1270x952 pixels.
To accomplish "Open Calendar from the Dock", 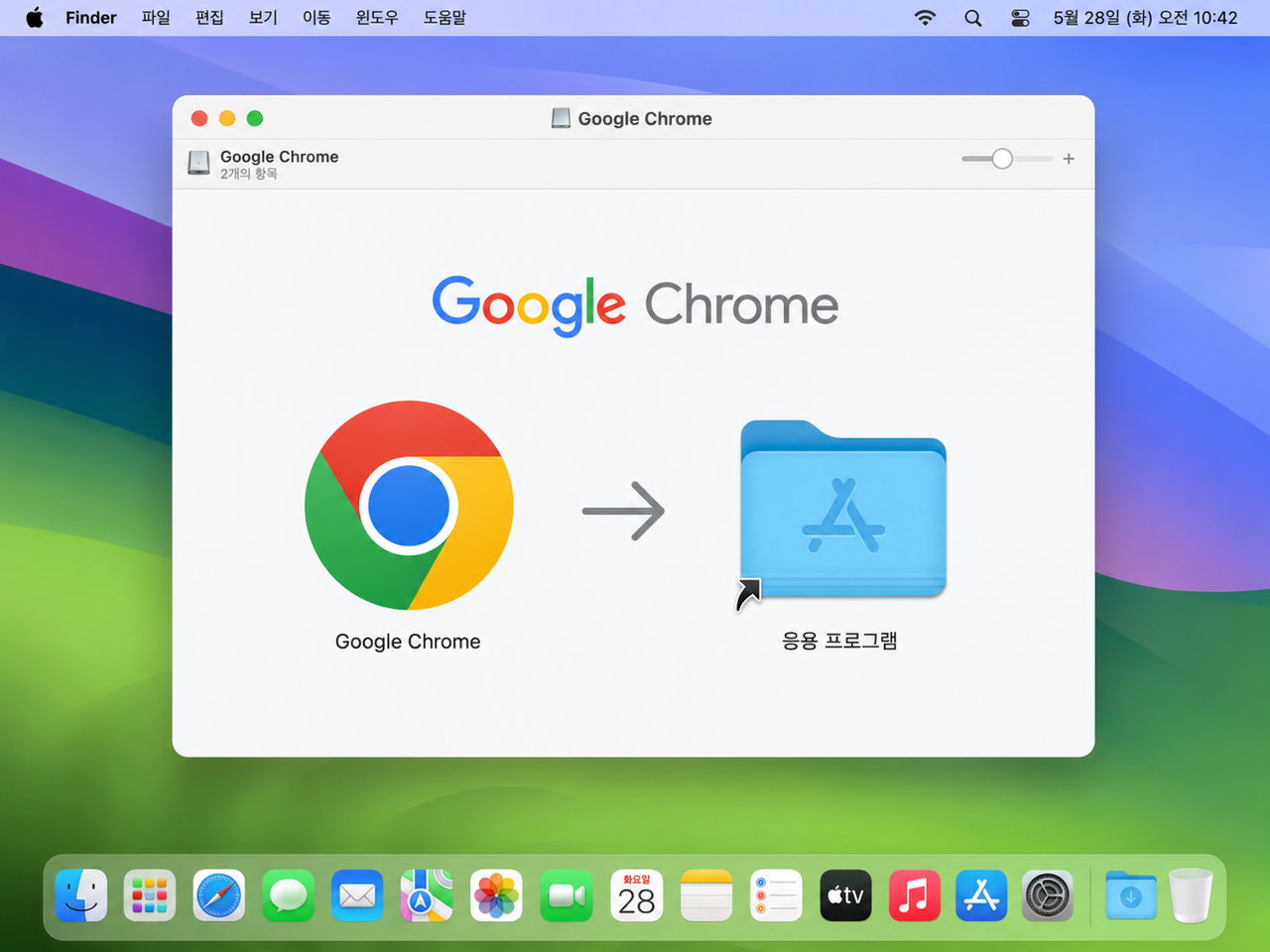I will point(636,896).
